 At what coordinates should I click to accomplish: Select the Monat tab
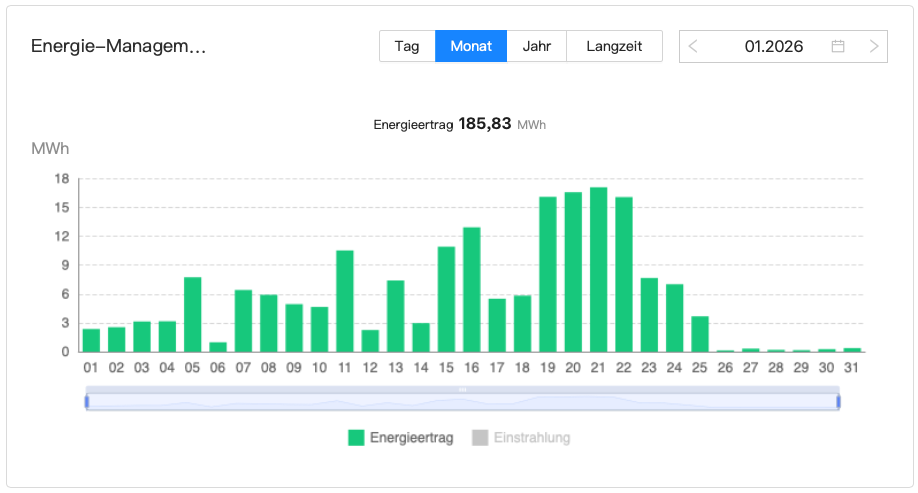tap(471, 46)
